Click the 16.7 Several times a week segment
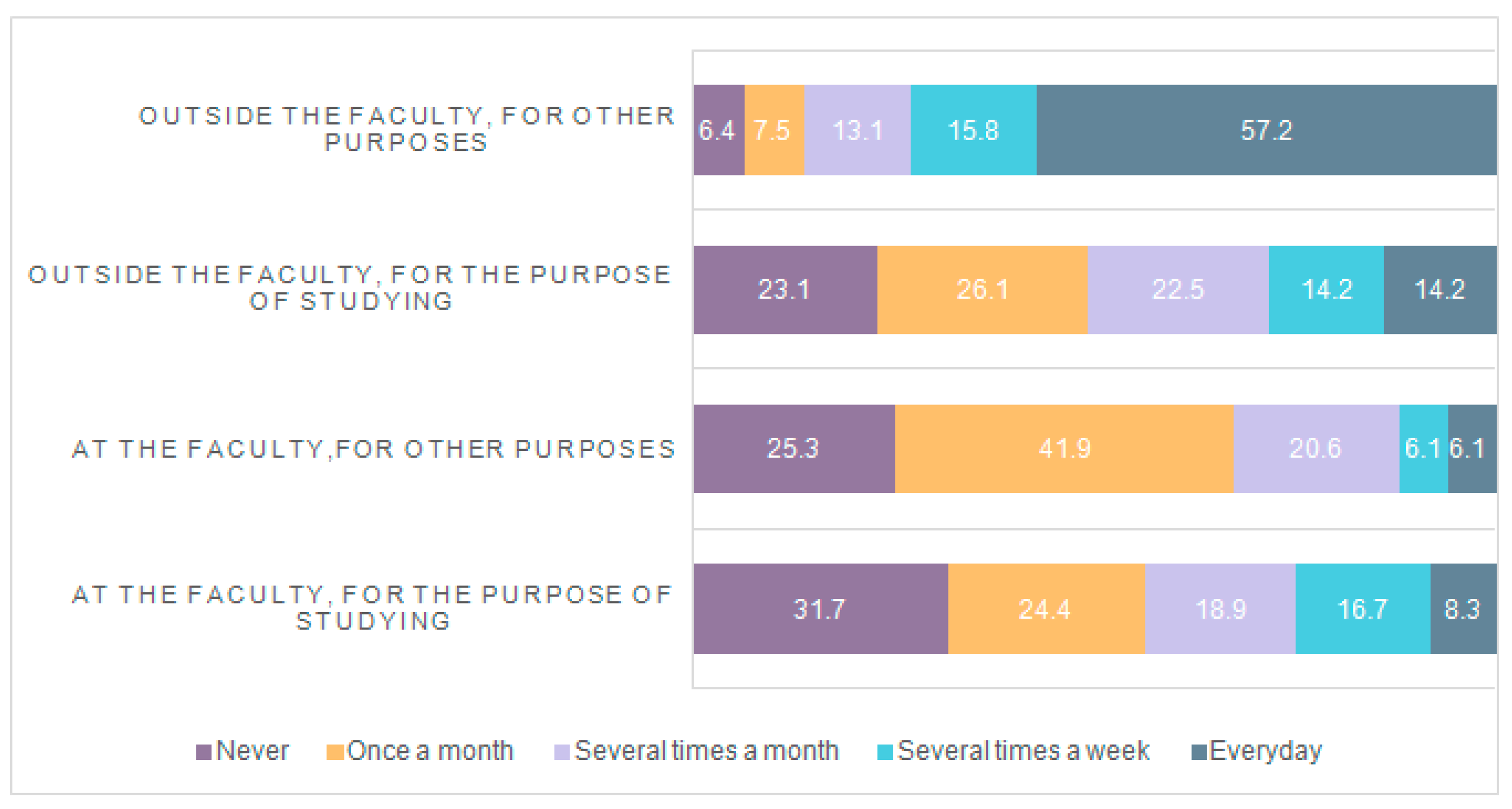 (x=1362, y=608)
